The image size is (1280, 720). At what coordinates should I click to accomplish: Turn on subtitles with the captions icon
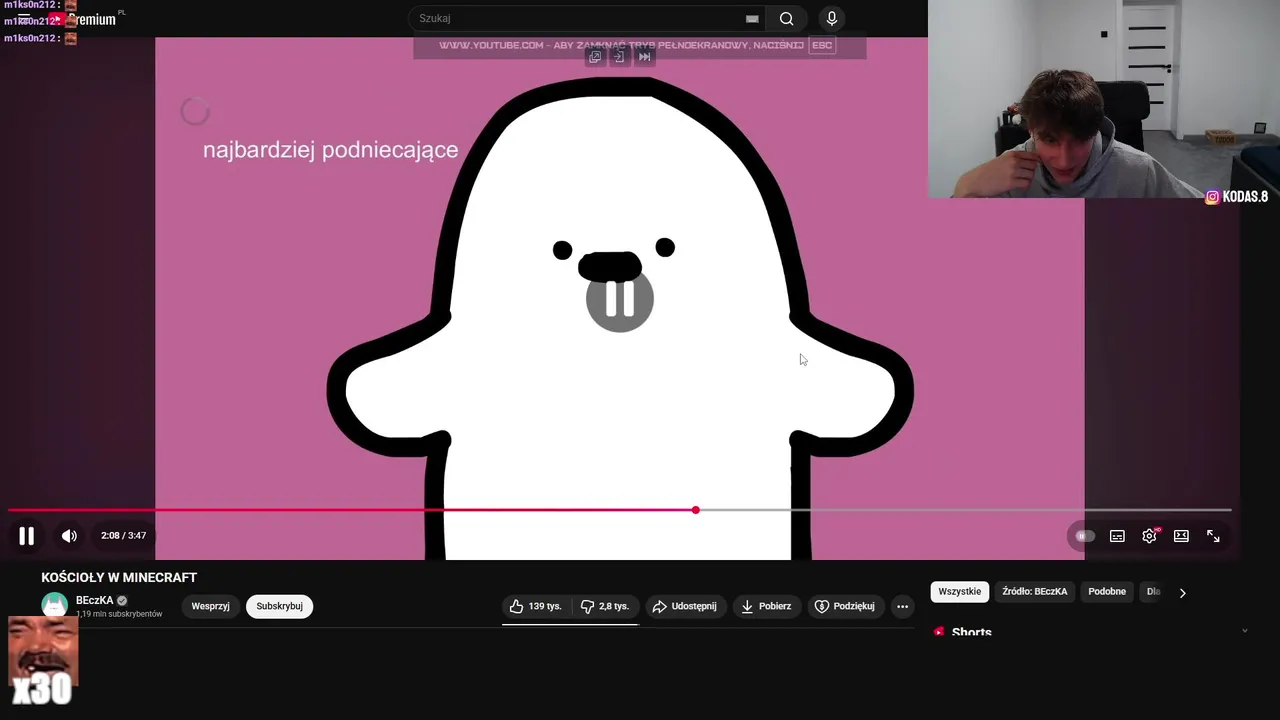[1117, 536]
